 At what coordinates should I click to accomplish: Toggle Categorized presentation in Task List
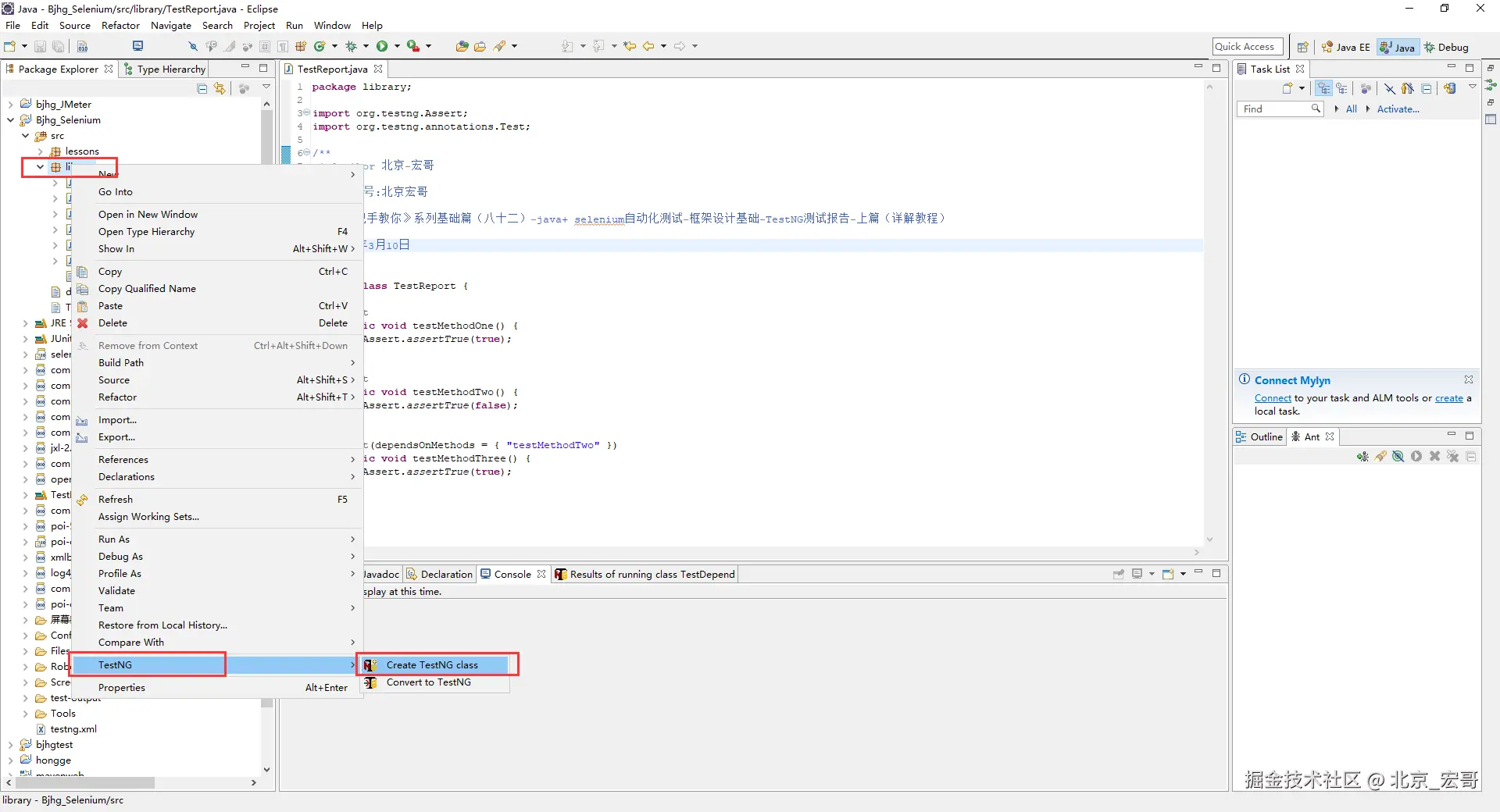coord(1323,89)
